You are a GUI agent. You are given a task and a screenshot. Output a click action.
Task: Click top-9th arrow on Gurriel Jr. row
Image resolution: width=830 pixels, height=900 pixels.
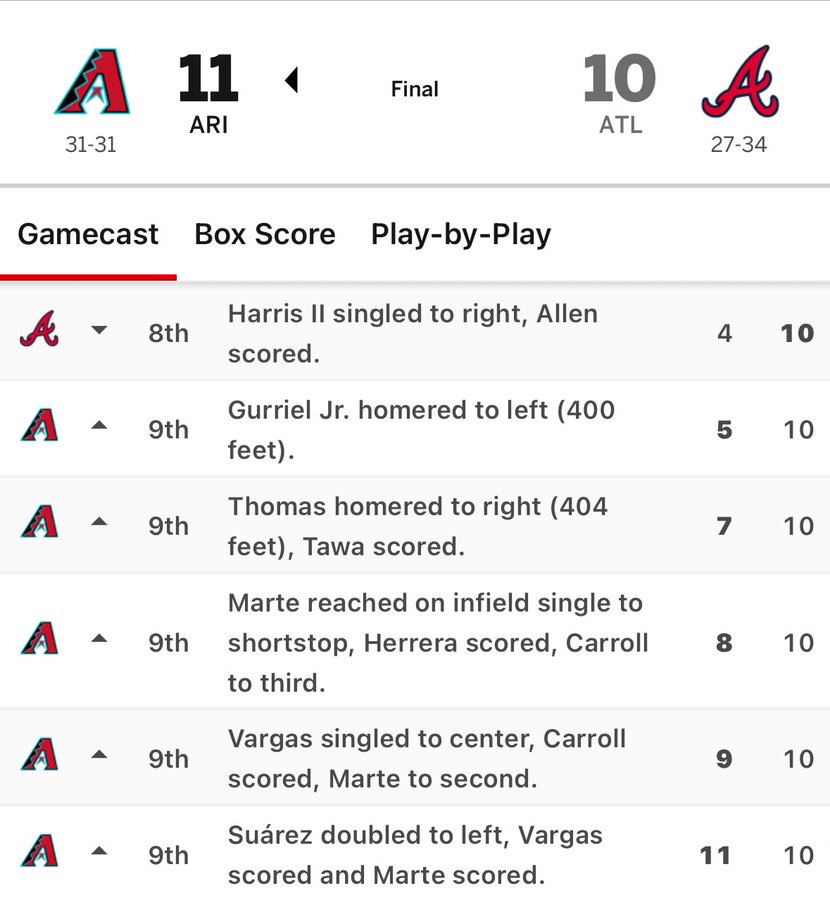click(99, 426)
